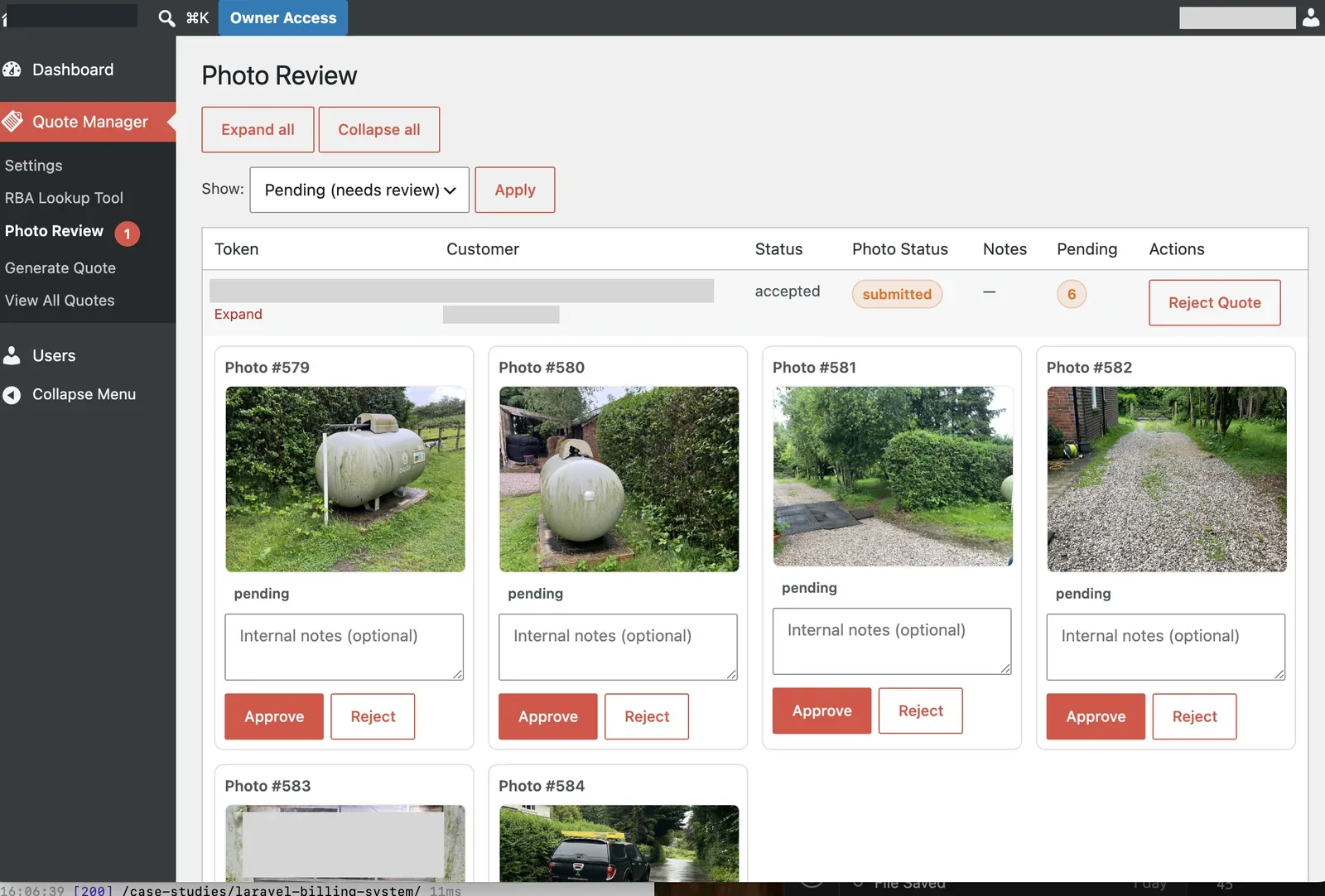Open the Photo #581 thumbnail

coord(893,476)
